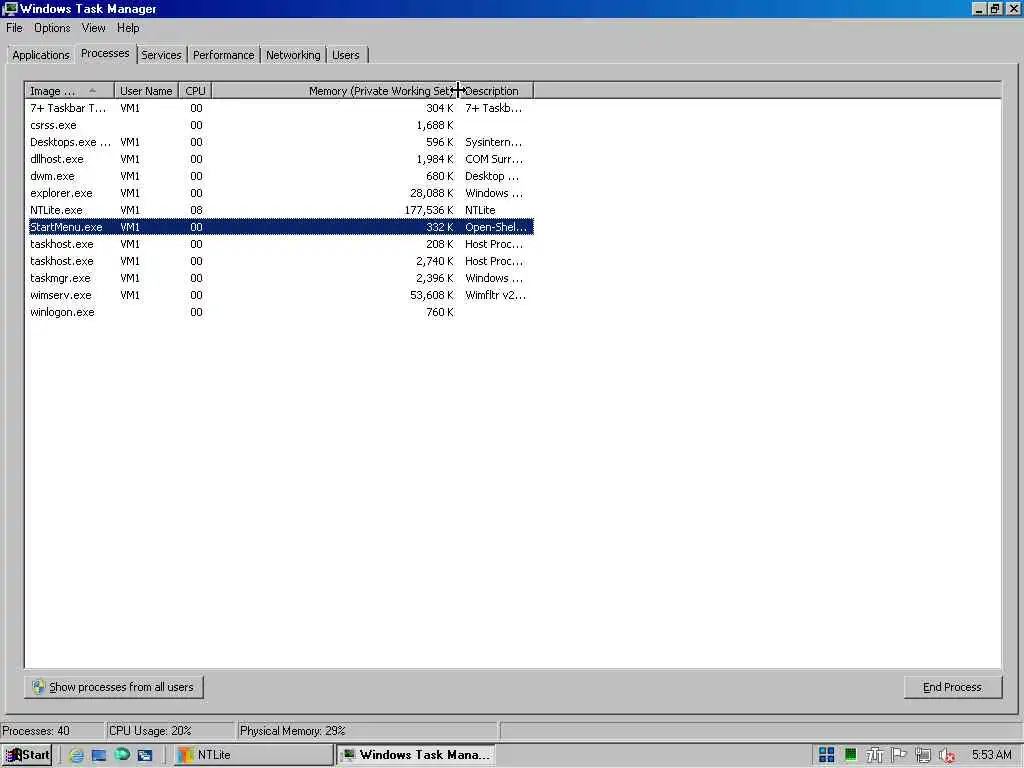The width and height of the screenshot is (1024, 768).
Task: Open the View menu
Action: click(x=93, y=28)
